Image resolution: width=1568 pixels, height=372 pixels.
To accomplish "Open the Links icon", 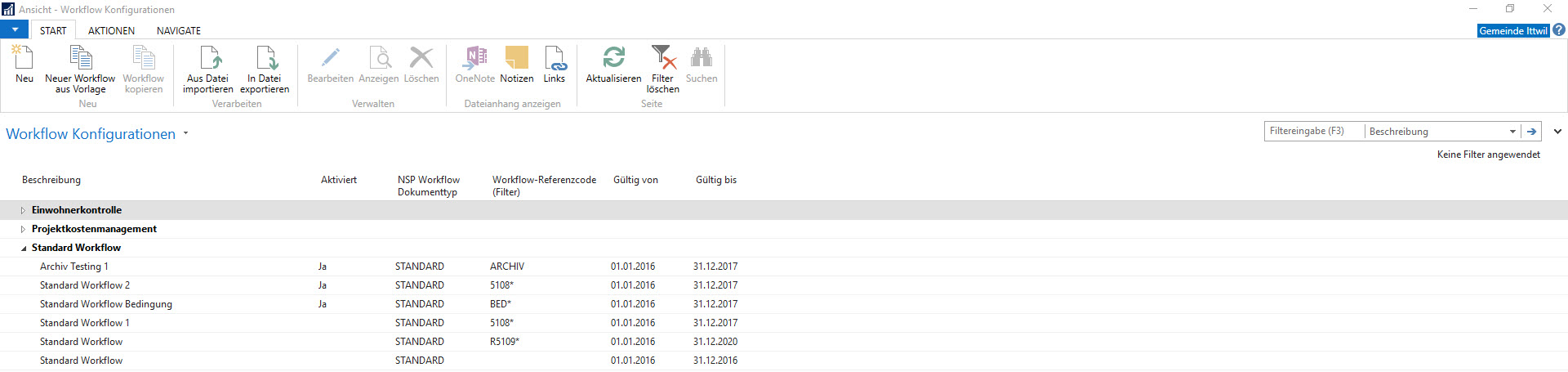I will pos(555,57).
